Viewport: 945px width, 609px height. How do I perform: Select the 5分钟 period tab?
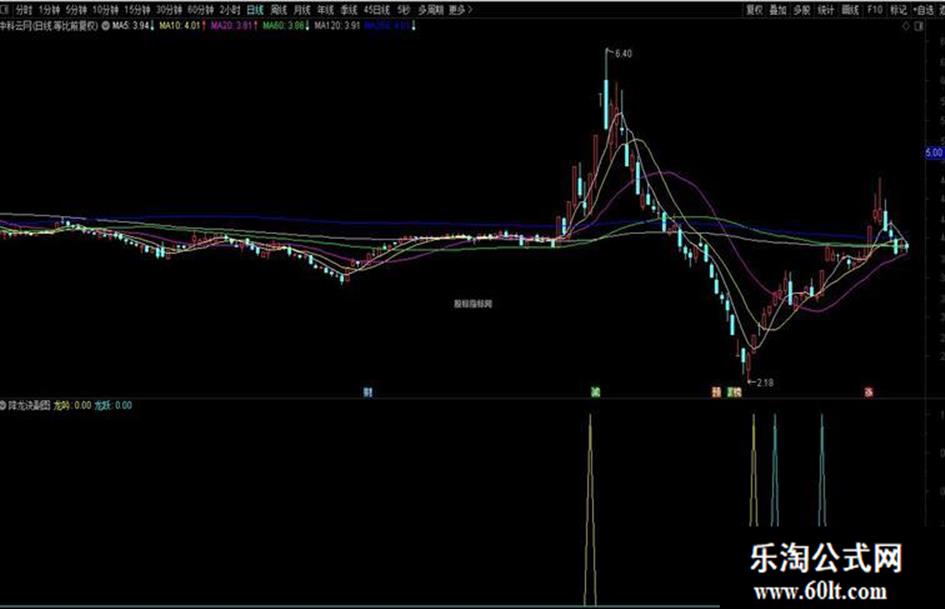pos(76,10)
